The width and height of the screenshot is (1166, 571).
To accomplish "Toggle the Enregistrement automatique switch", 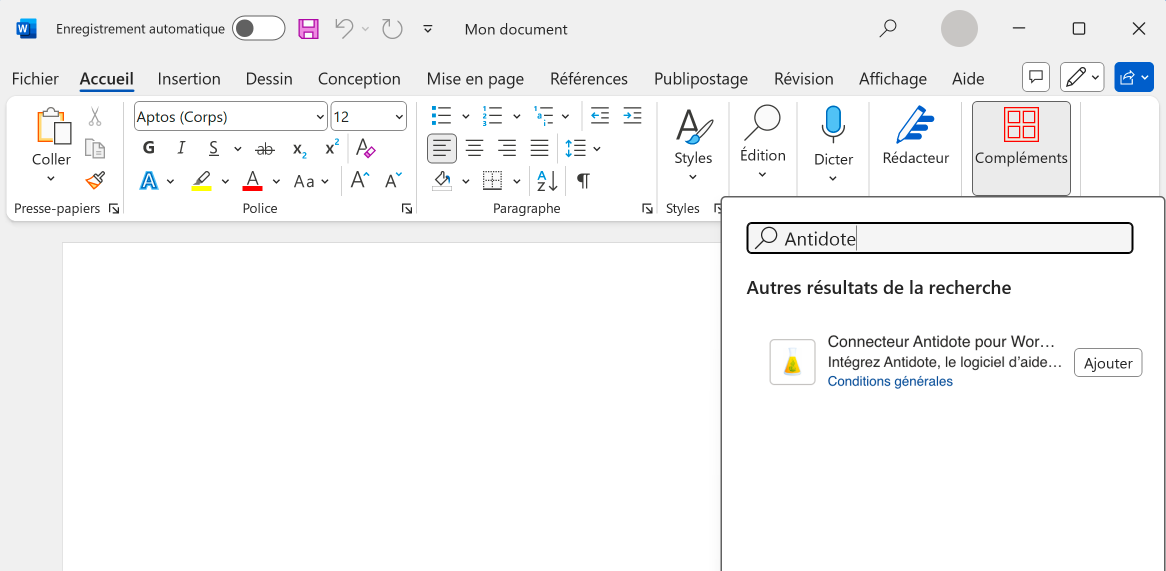I will tap(258, 29).
